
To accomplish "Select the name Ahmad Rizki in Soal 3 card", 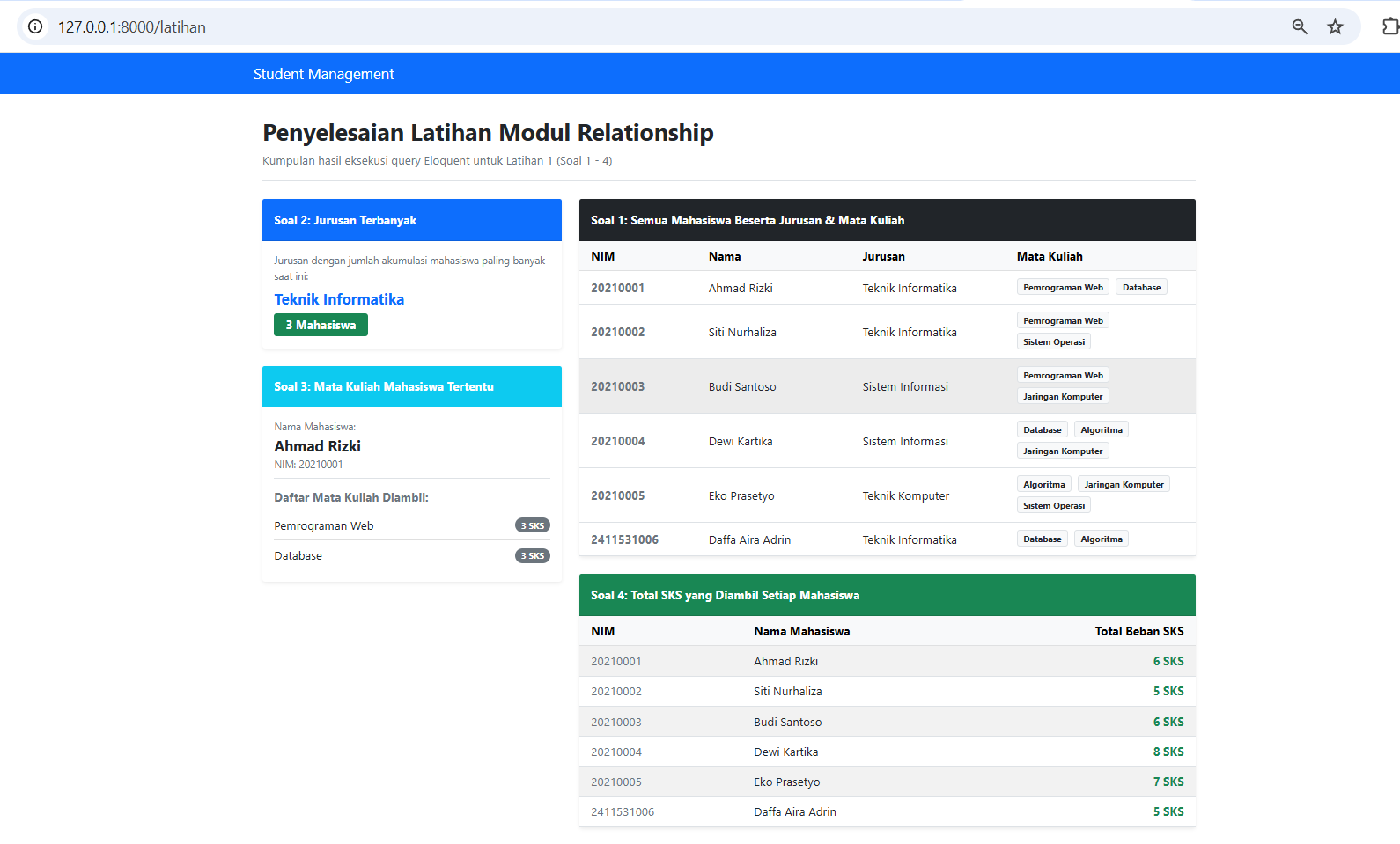I will pos(317,446).
